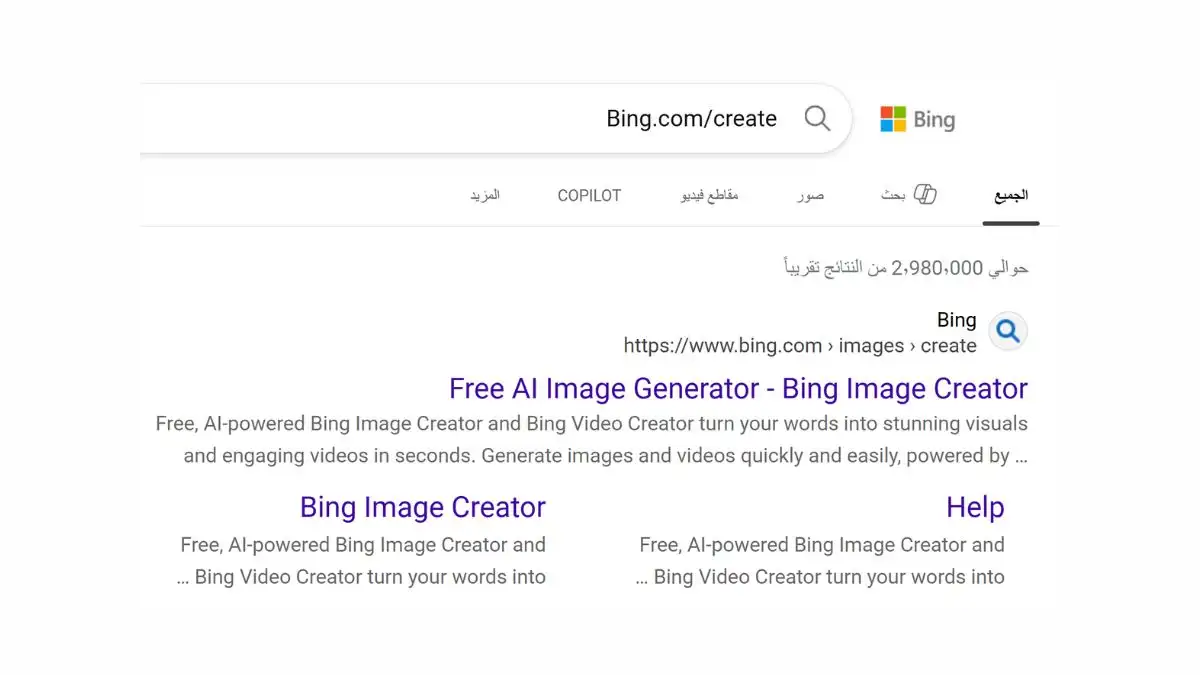Viewport: 1200px width, 675px height.
Task: Switch to the COPILOT tab
Action: (589, 196)
